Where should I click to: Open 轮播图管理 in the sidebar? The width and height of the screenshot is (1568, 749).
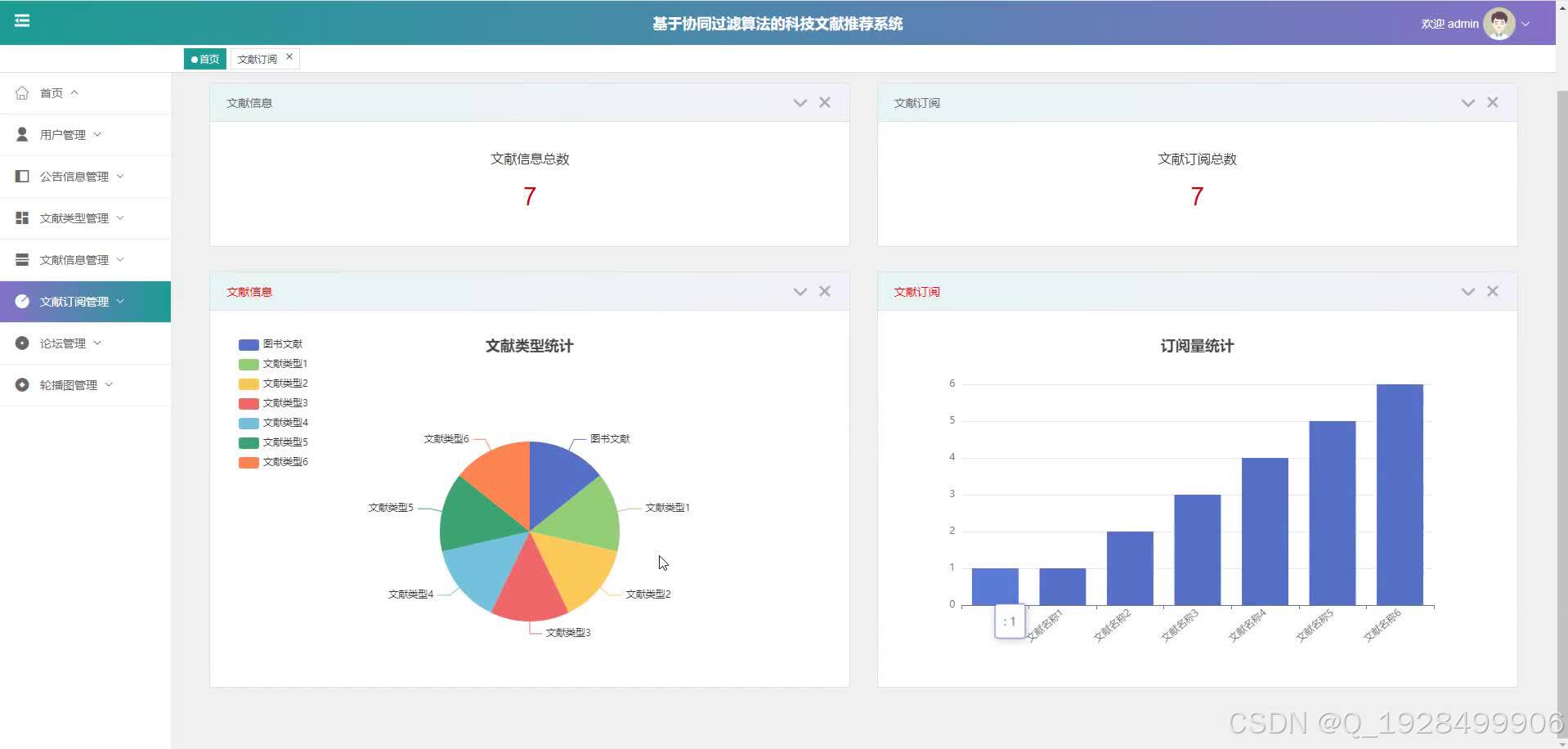click(85, 384)
